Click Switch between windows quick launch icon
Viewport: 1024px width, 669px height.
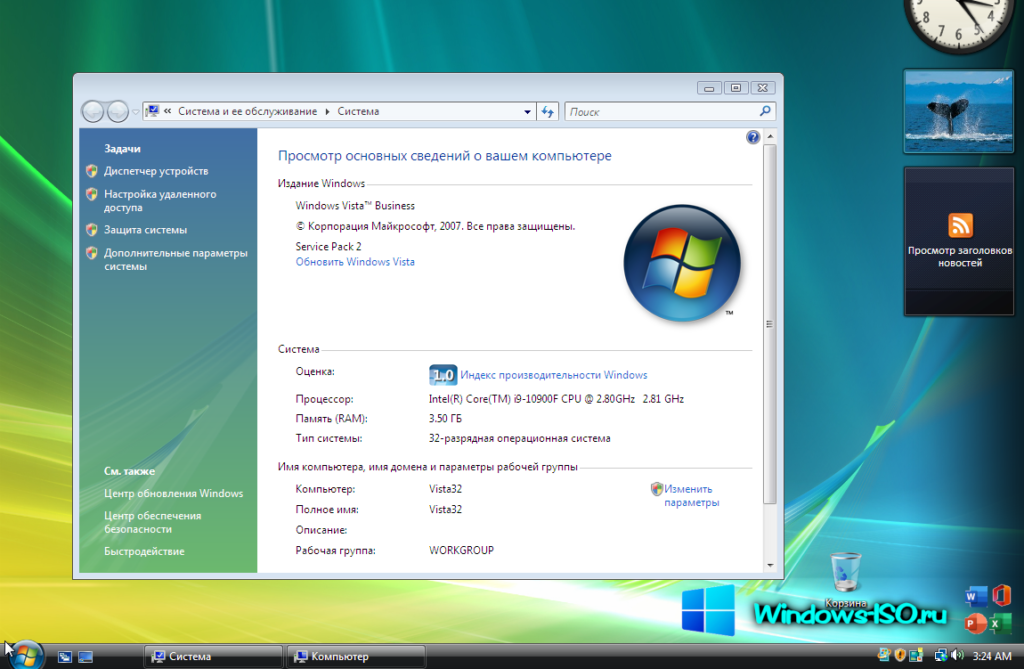(64, 657)
